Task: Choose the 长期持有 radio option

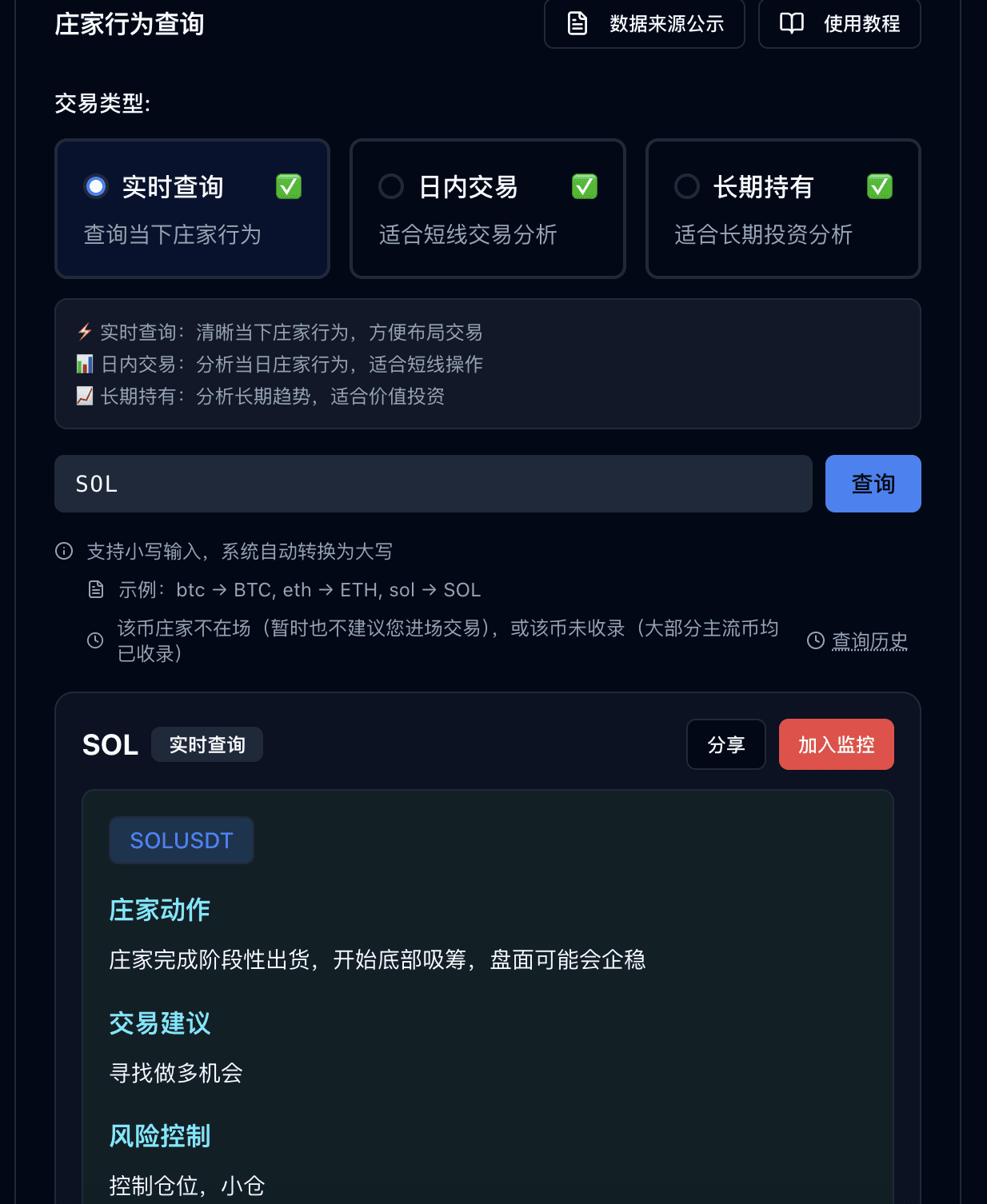Action: [x=687, y=186]
